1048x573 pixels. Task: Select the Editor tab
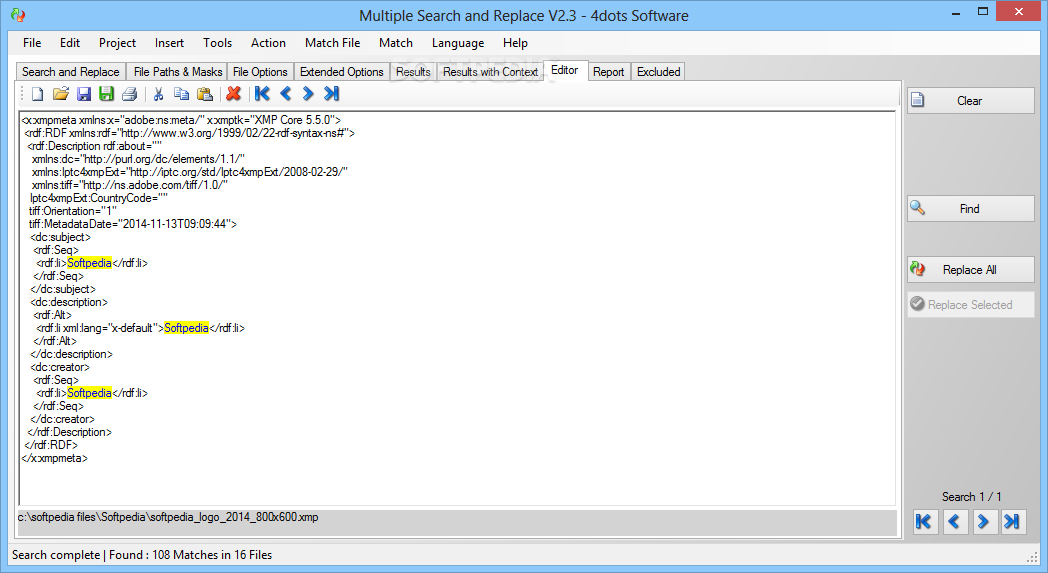[565, 70]
